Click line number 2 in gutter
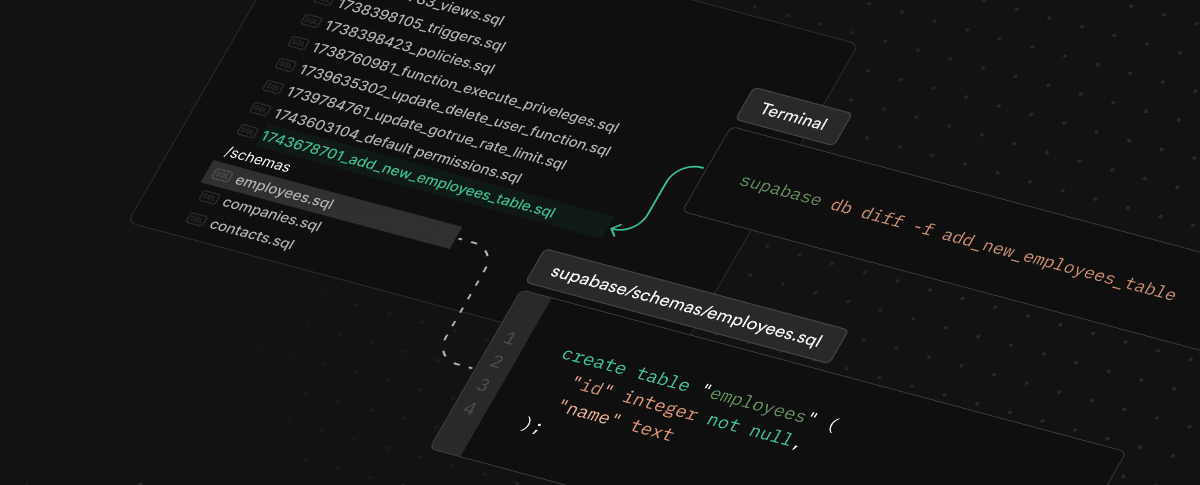This screenshot has width=1200, height=485. [x=495, y=362]
